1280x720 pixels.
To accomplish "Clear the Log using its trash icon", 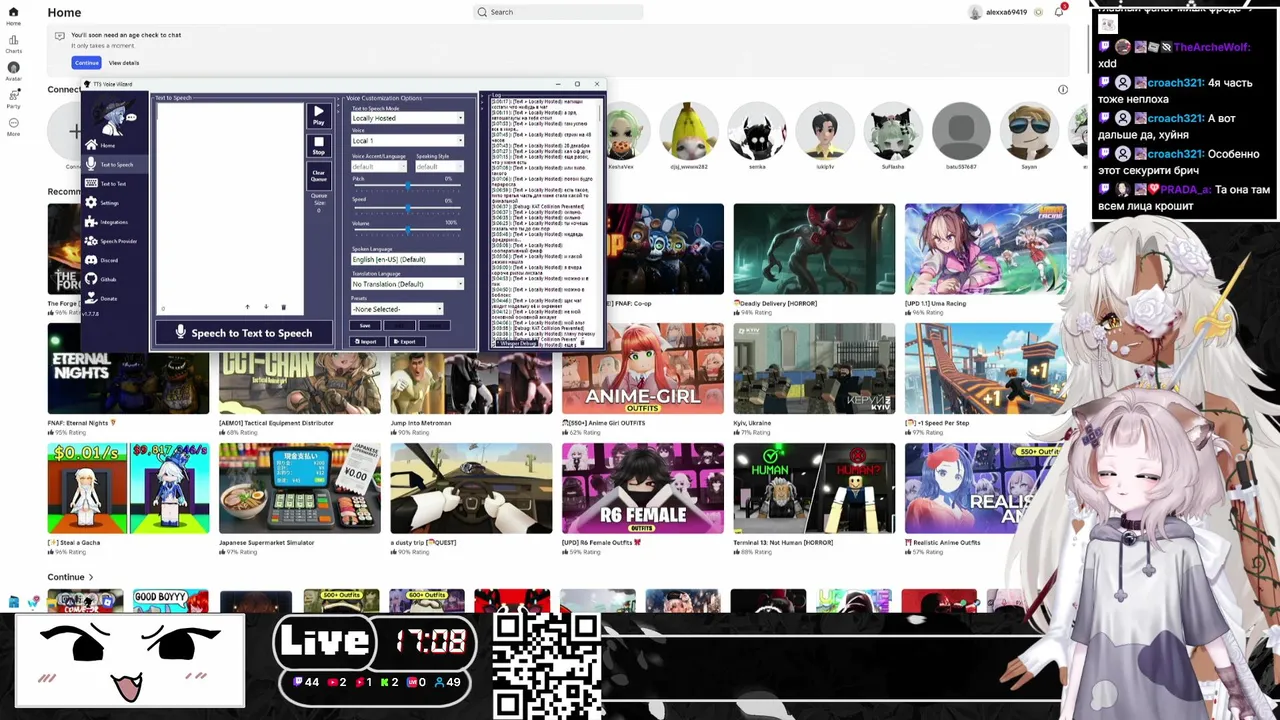I will click(582, 343).
